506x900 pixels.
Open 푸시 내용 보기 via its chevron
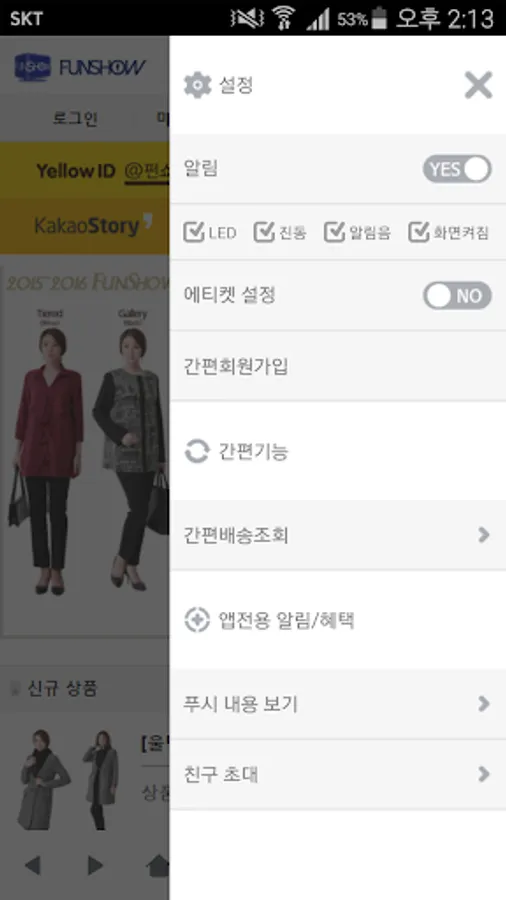pyautogui.click(x=484, y=704)
